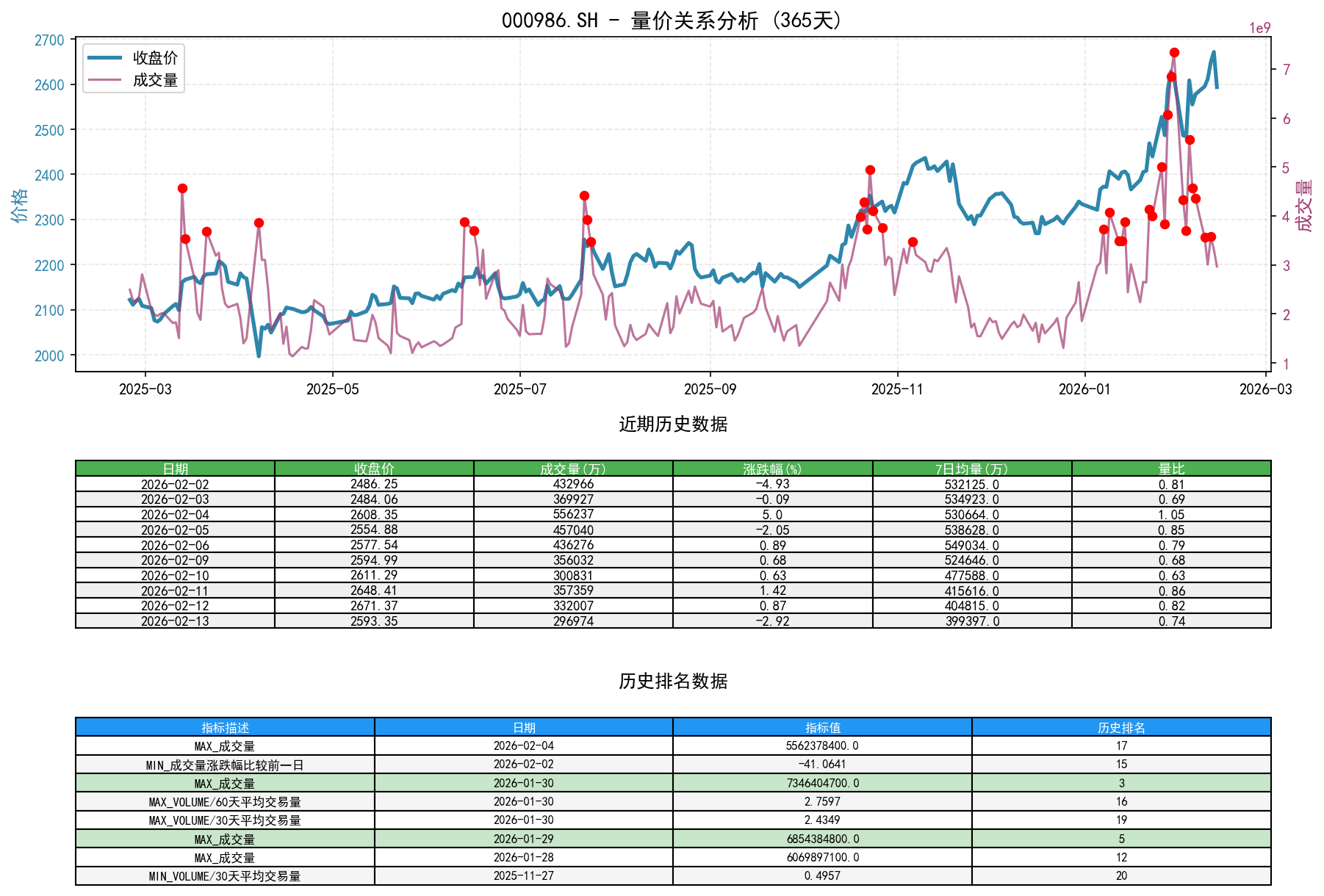Click the 价格 label on left axis

[x=18, y=206]
